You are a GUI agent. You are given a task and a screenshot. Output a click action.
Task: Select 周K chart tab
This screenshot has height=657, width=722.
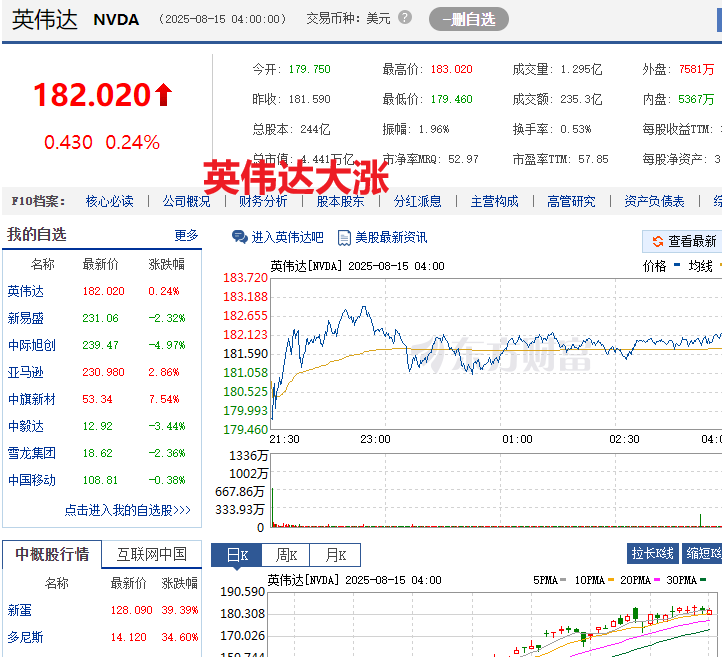[286, 555]
